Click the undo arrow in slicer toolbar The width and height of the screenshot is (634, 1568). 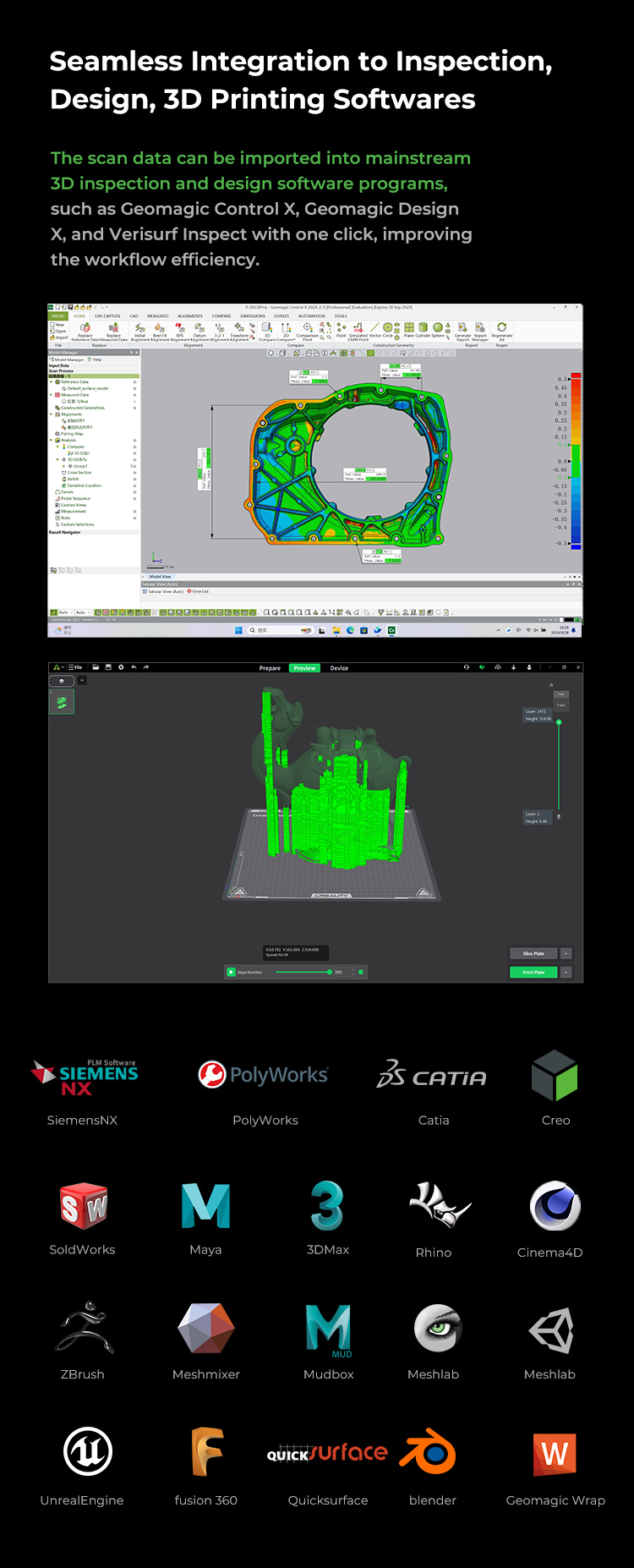134,667
